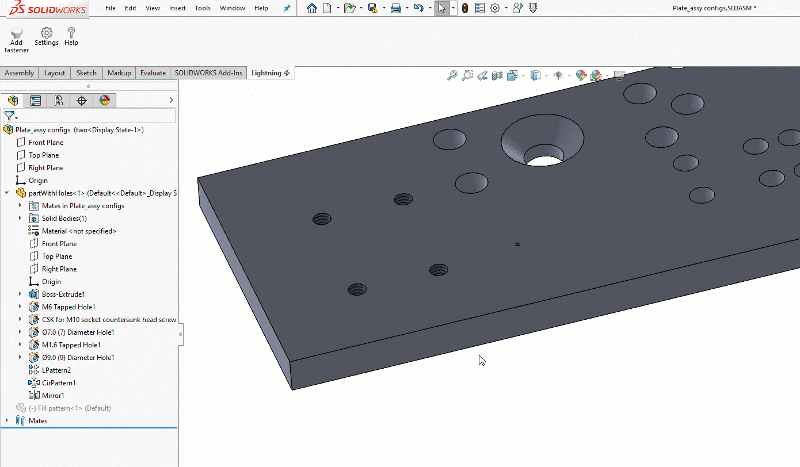This screenshot has width=800, height=467.
Task: Open Lightning Settings gear
Action: click(x=46, y=34)
